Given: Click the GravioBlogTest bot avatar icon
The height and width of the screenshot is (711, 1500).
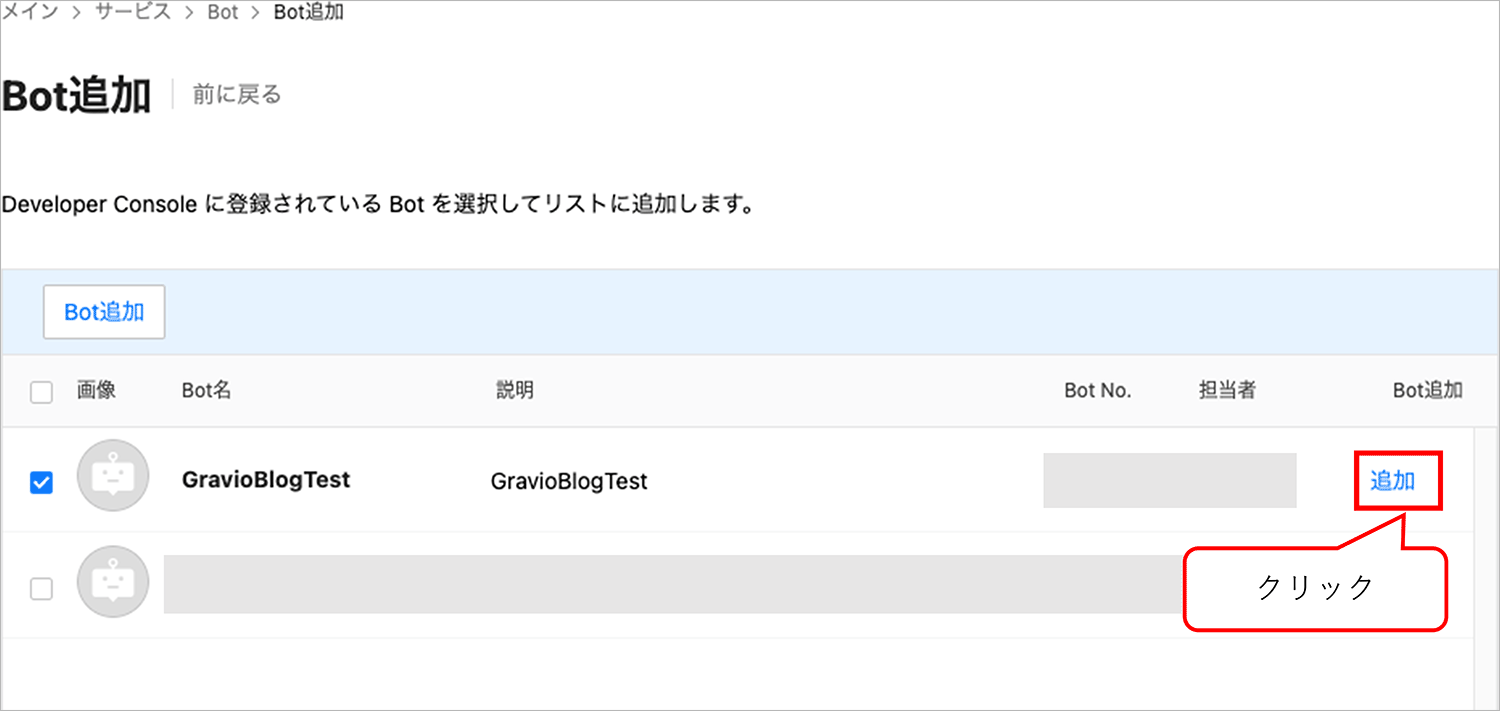Looking at the screenshot, I should coord(113,476).
